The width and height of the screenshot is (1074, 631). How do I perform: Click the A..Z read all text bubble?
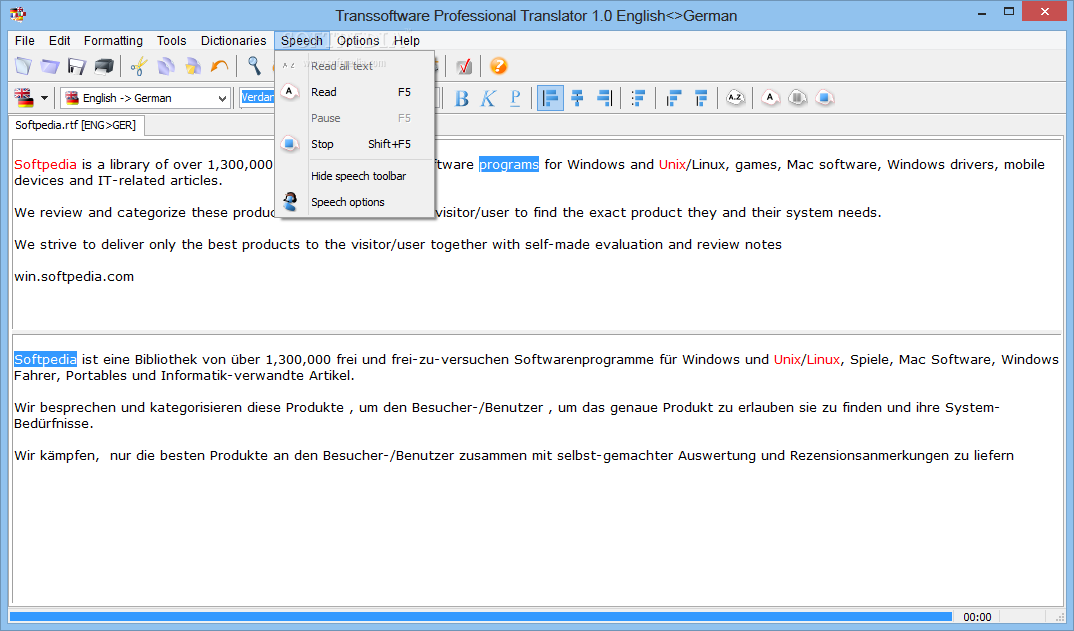736,98
